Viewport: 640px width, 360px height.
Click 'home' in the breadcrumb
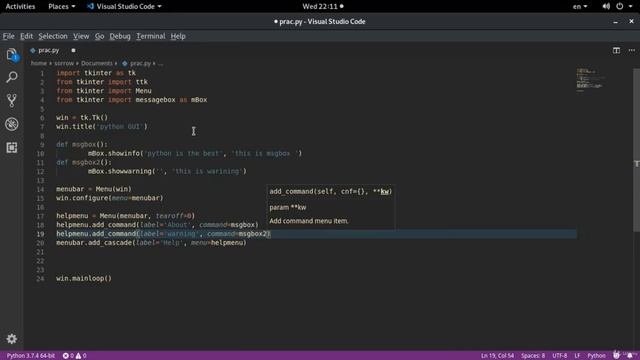coord(39,63)
